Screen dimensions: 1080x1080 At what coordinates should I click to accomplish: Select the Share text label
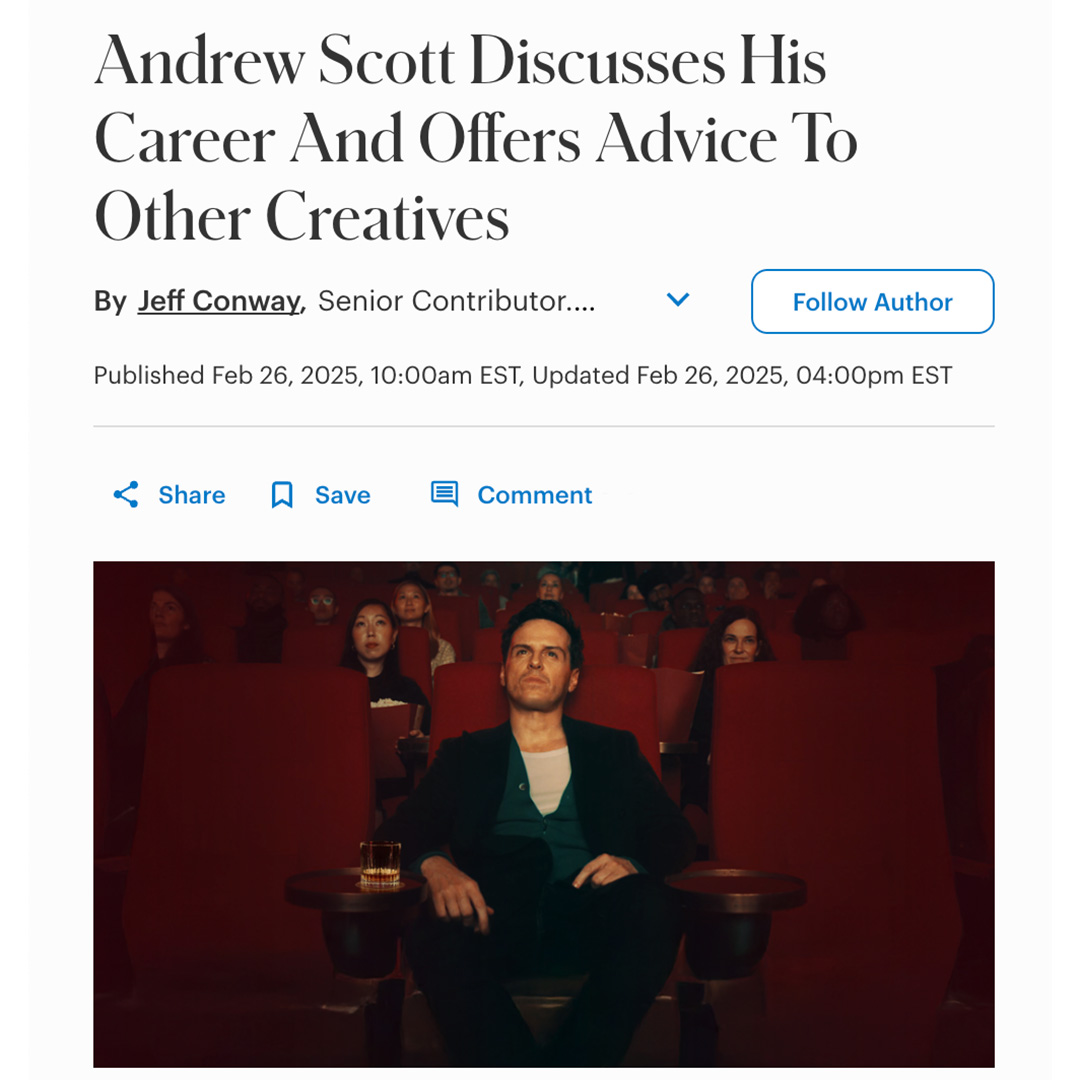[x=191, y=495]
